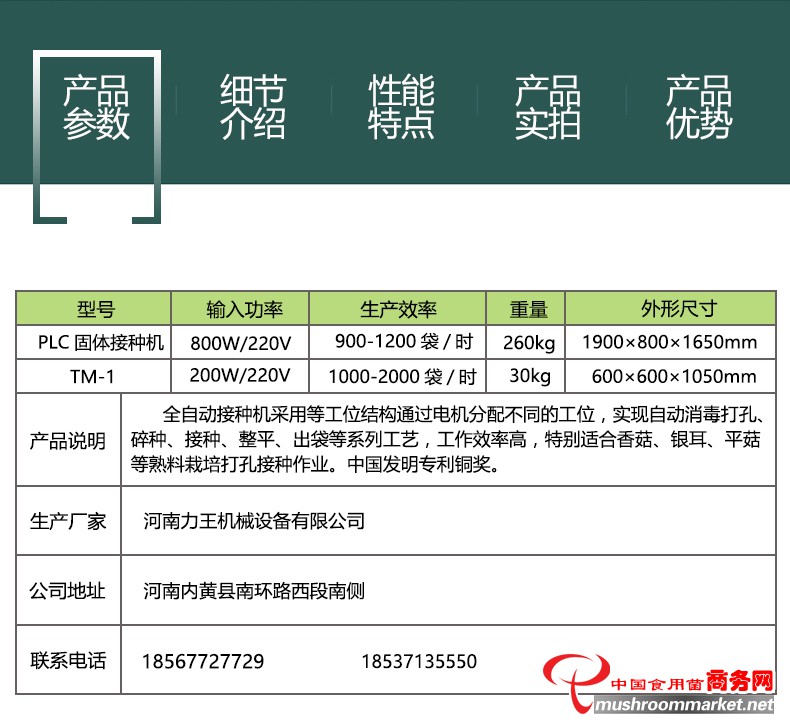Open the 性能特点 tab
The width and height of the screenshot is (790, 727).
tap(401, 107)
